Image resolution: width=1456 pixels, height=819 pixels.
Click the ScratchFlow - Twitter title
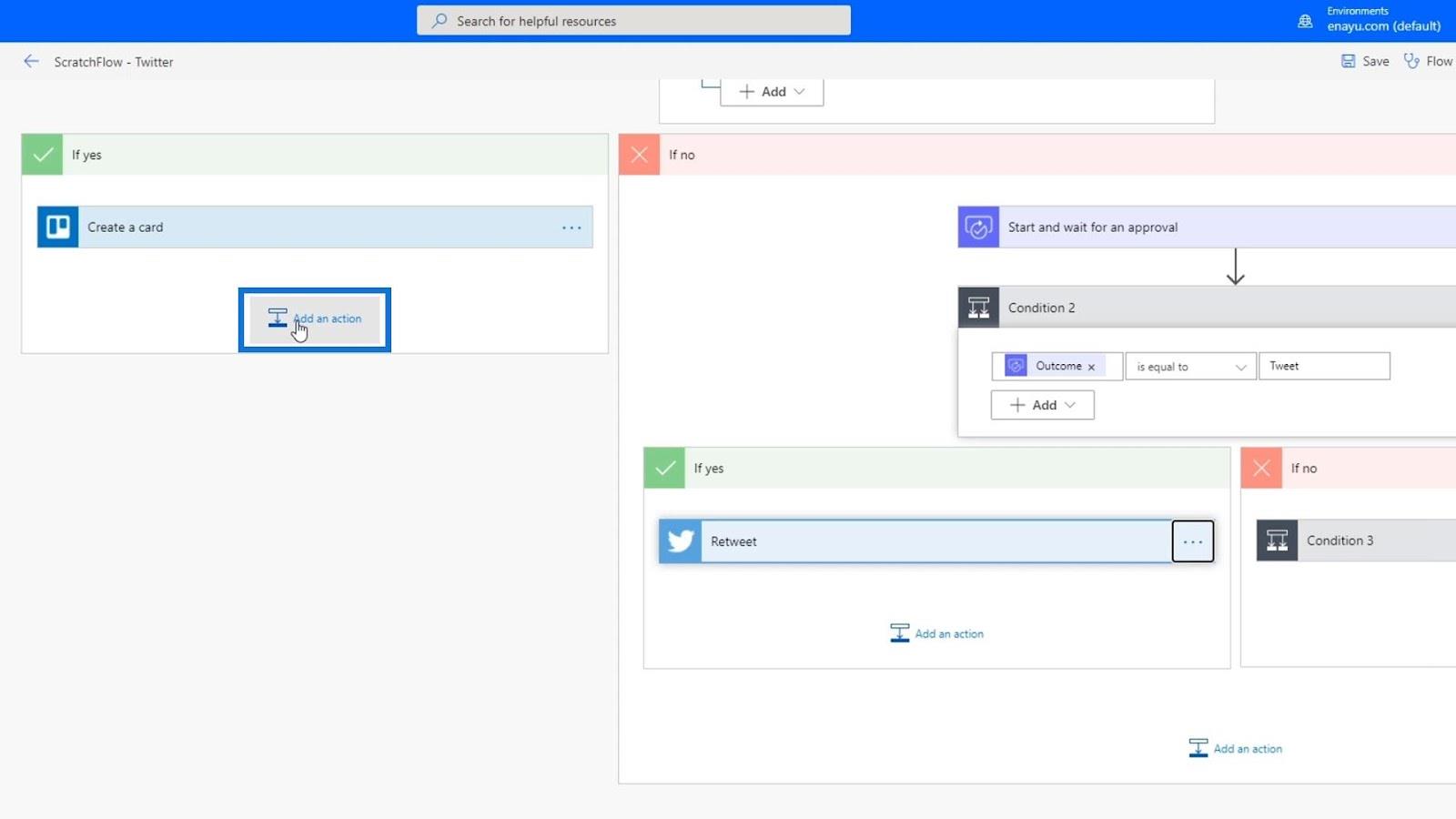pos(113,62)
